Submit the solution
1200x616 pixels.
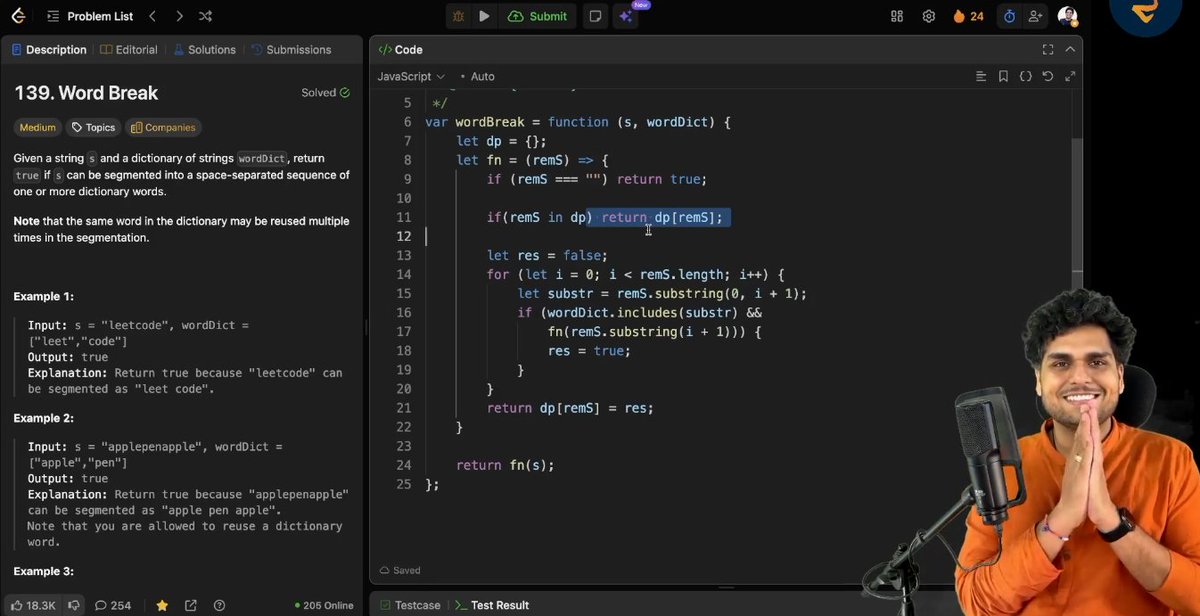point(538,16)
